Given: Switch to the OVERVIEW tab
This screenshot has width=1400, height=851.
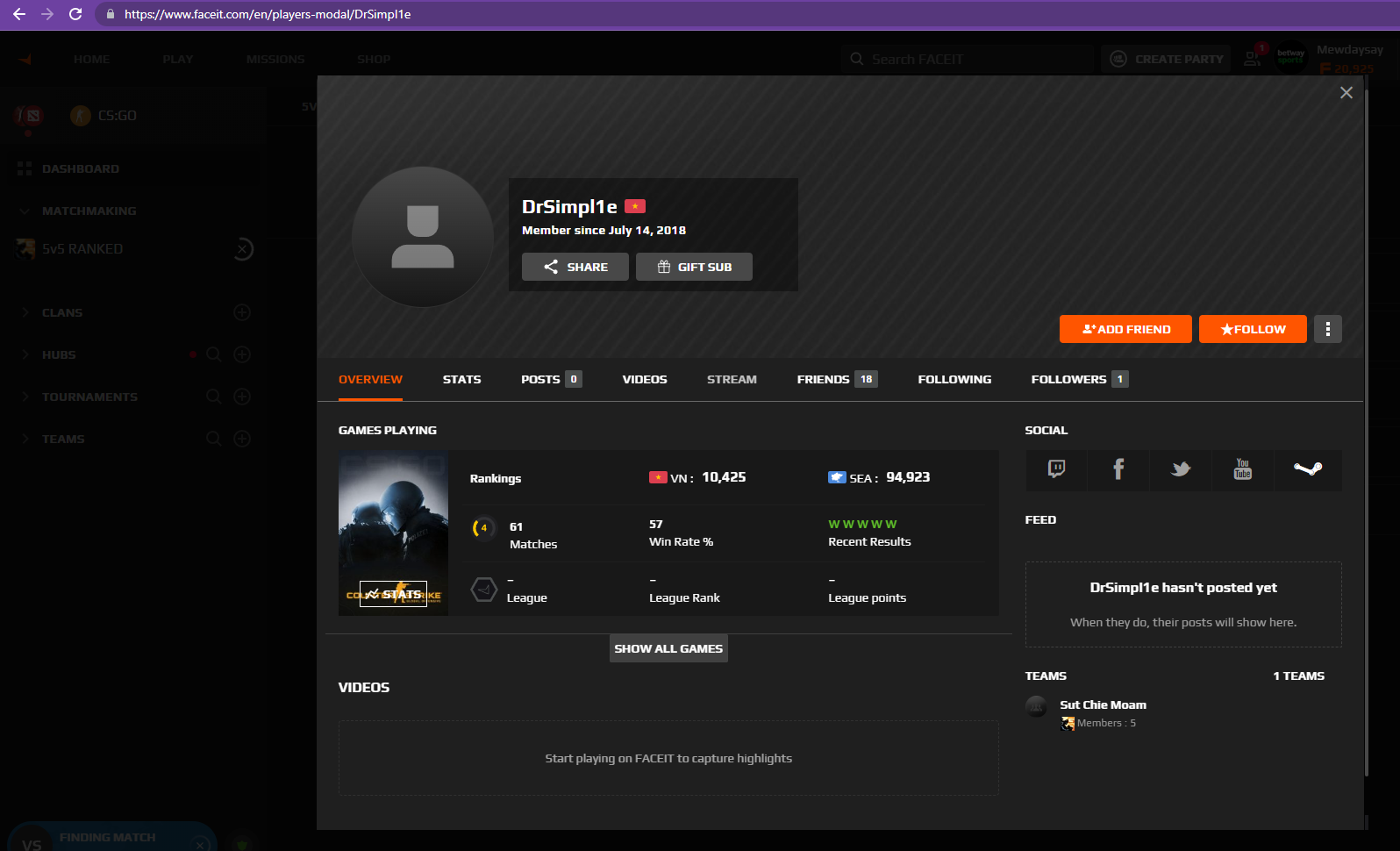Looking at the screenshot, I should click(x=370, y=379).
